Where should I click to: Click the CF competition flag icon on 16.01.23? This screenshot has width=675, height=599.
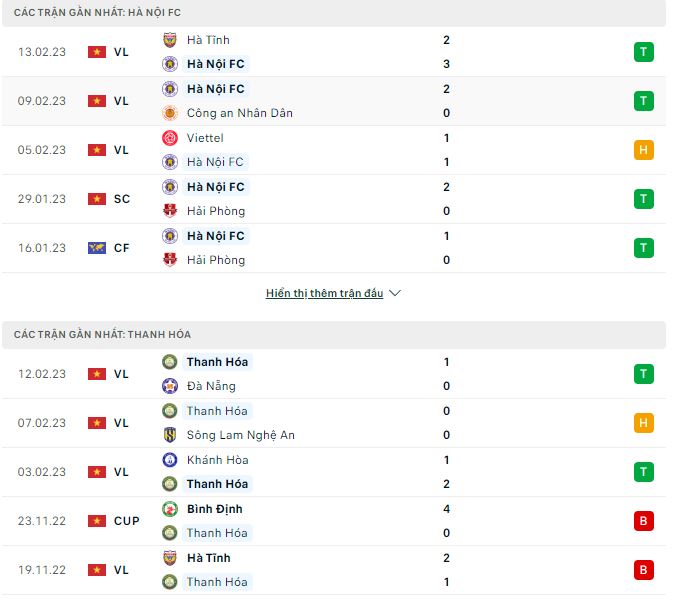tap(97, 248)
